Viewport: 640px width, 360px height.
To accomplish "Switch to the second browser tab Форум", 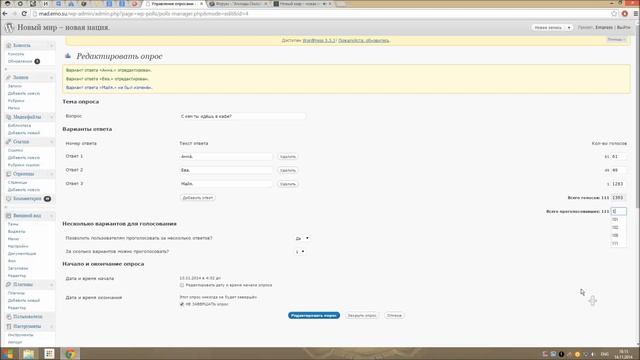I will [238, 4].
